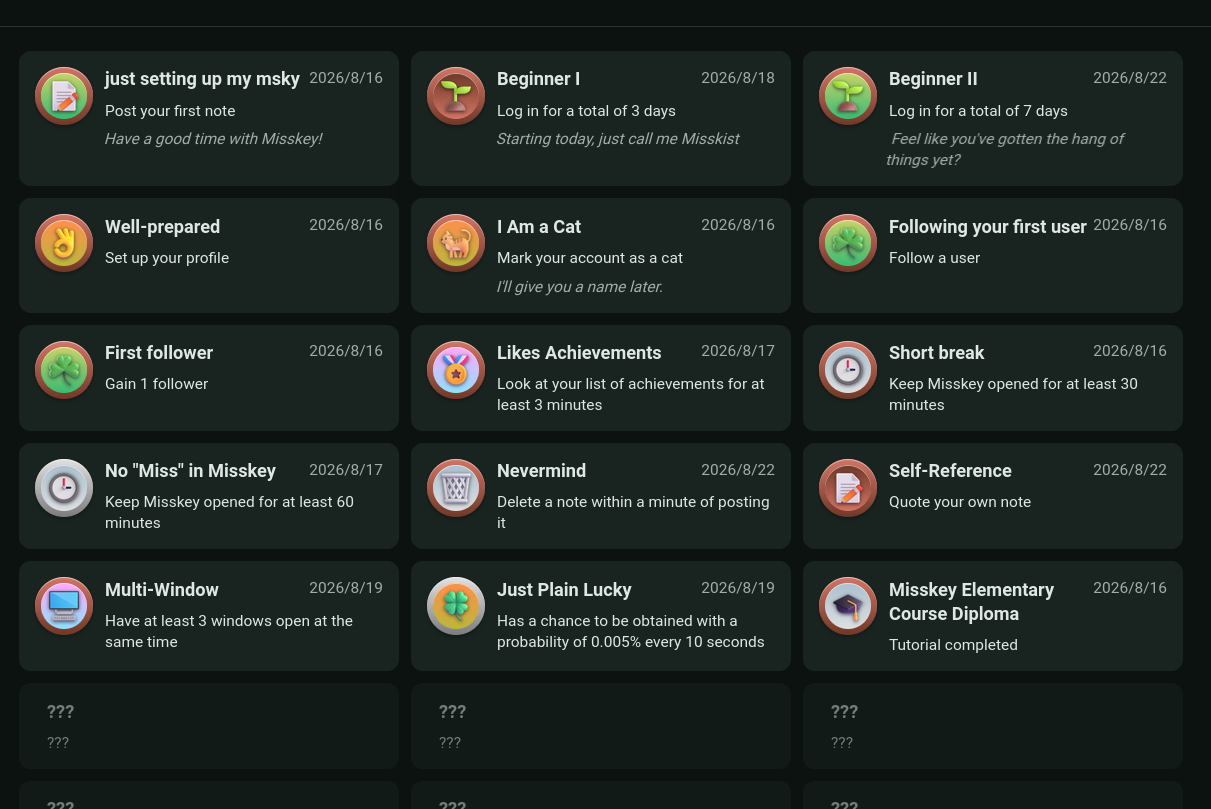Select the 'No "Miss" in Misskey' title
This screenshot has height=809, width=1211.
click(x=190, y=471)
